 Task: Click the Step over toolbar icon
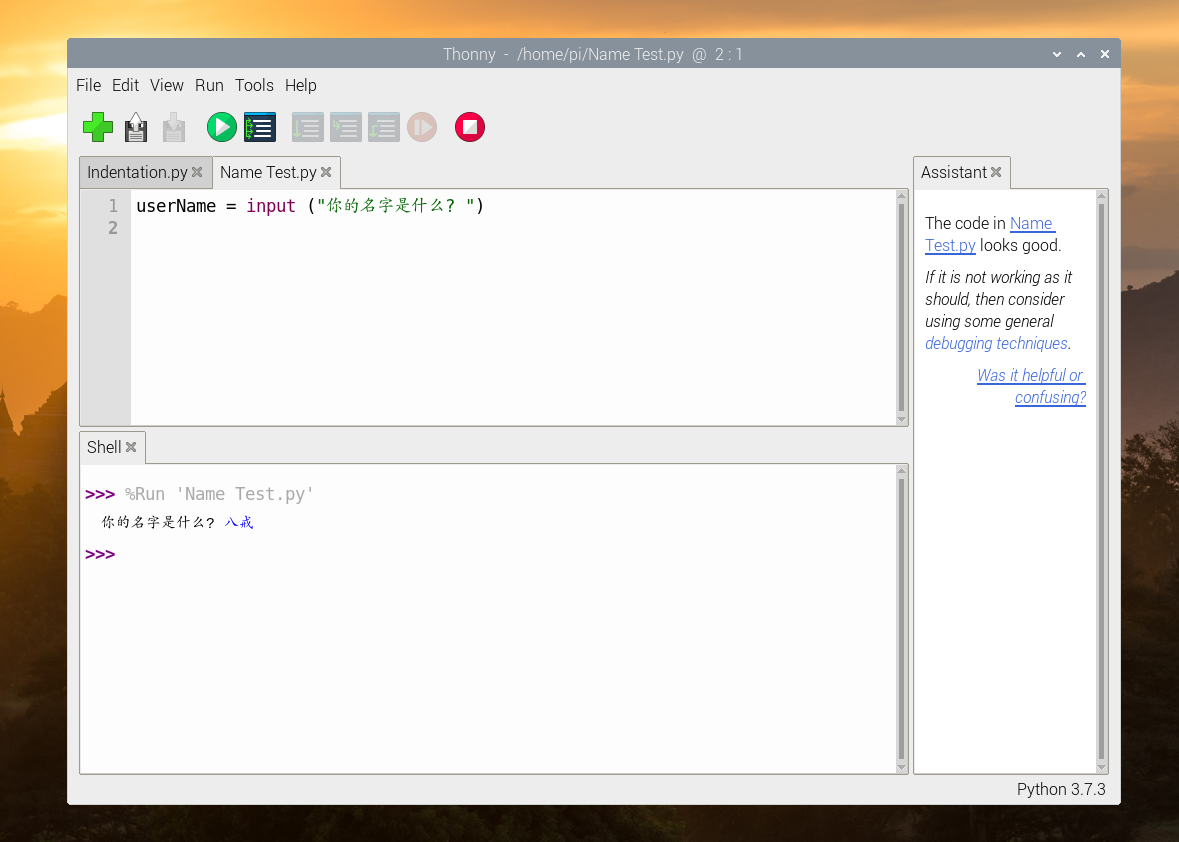coord(308,127)
